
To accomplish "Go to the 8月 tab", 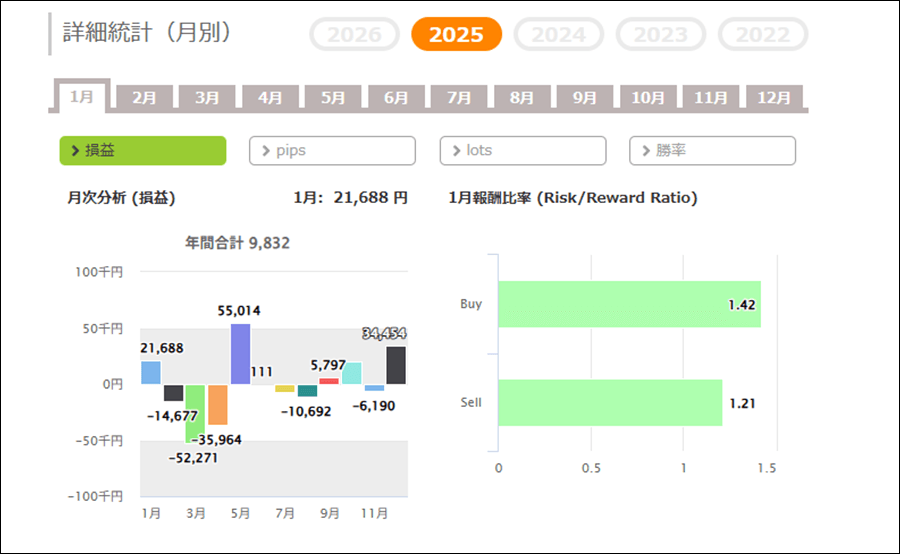I will (522, 98).
